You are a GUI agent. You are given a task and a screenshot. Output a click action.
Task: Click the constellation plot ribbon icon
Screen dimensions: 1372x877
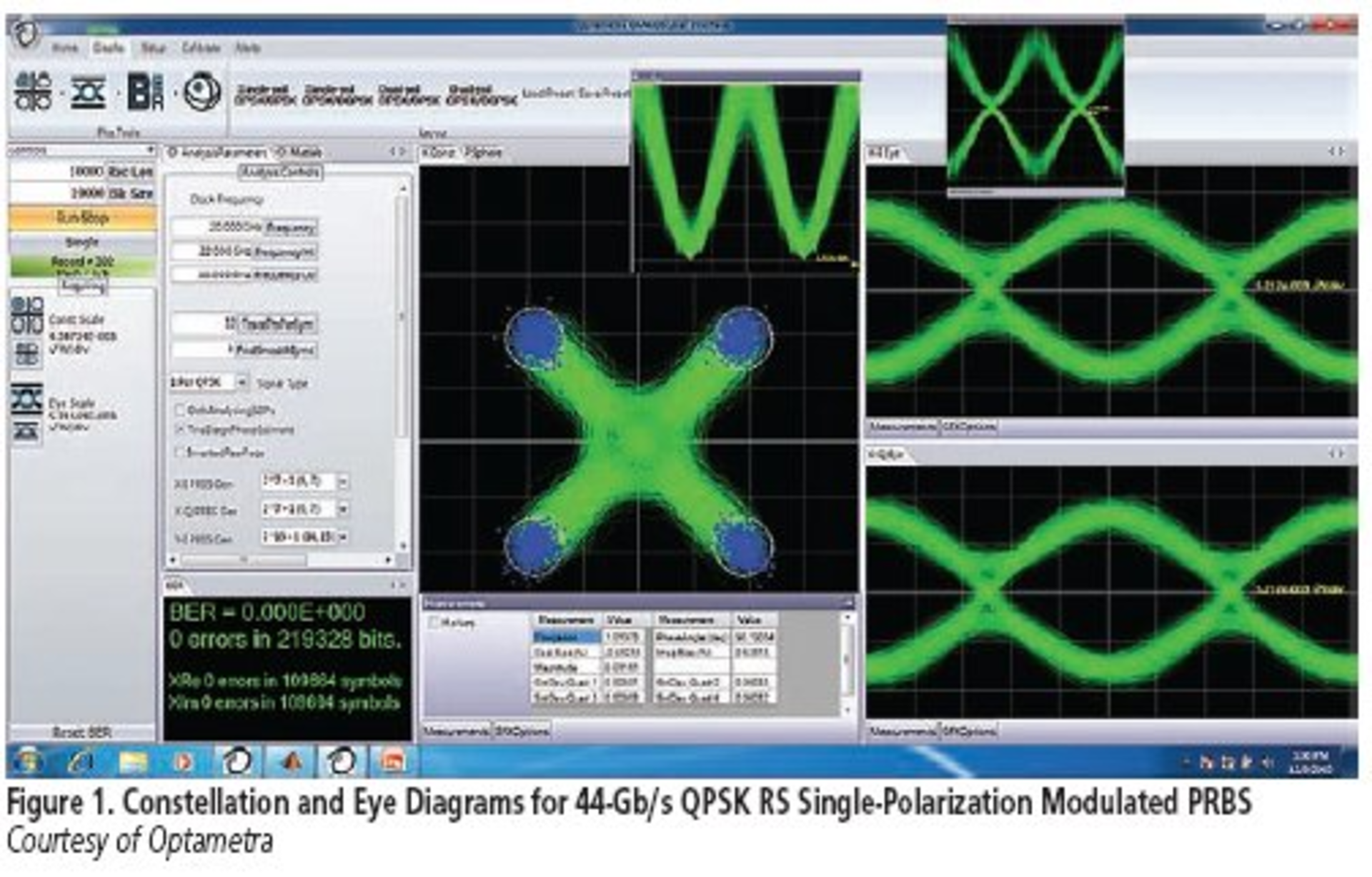coord(33,91)
